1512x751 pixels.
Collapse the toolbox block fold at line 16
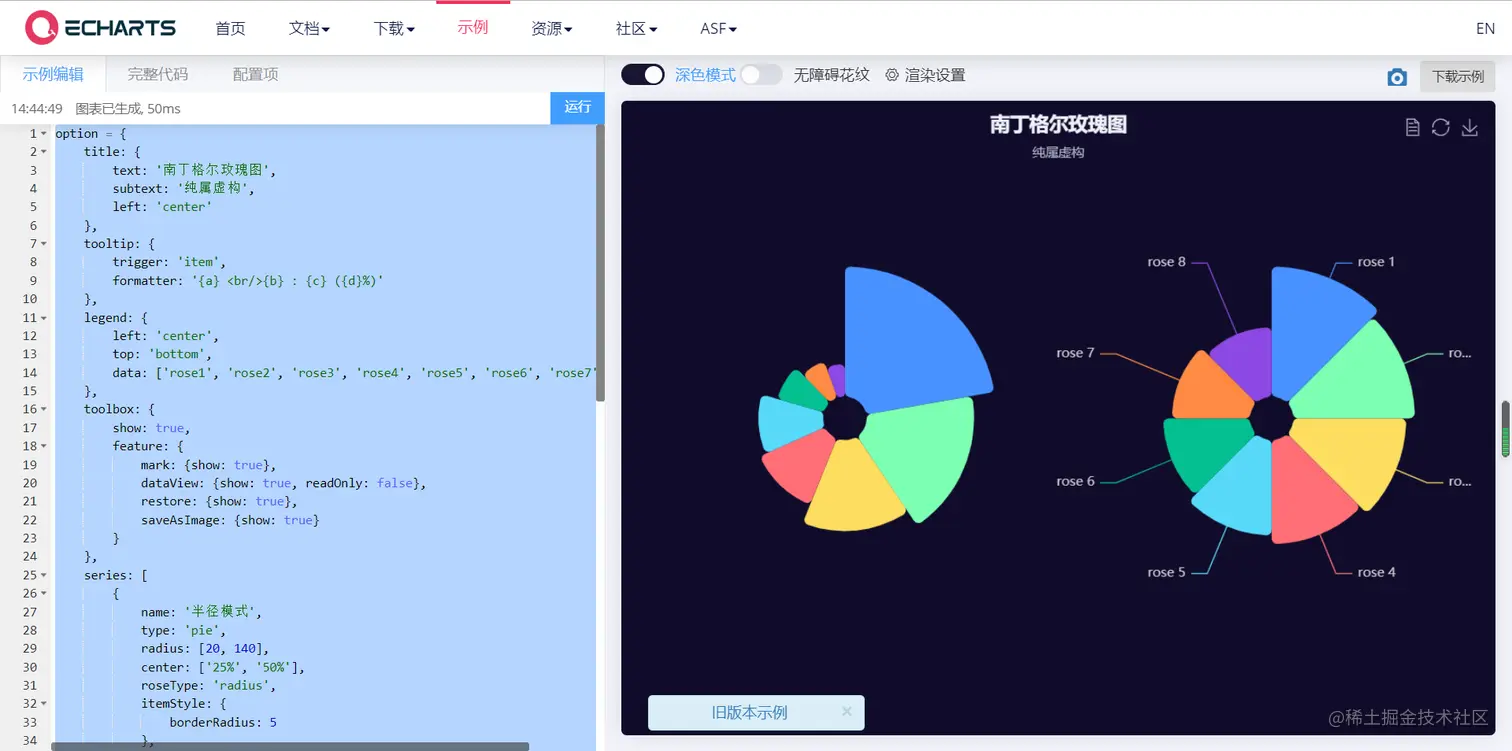click(44, 409)
